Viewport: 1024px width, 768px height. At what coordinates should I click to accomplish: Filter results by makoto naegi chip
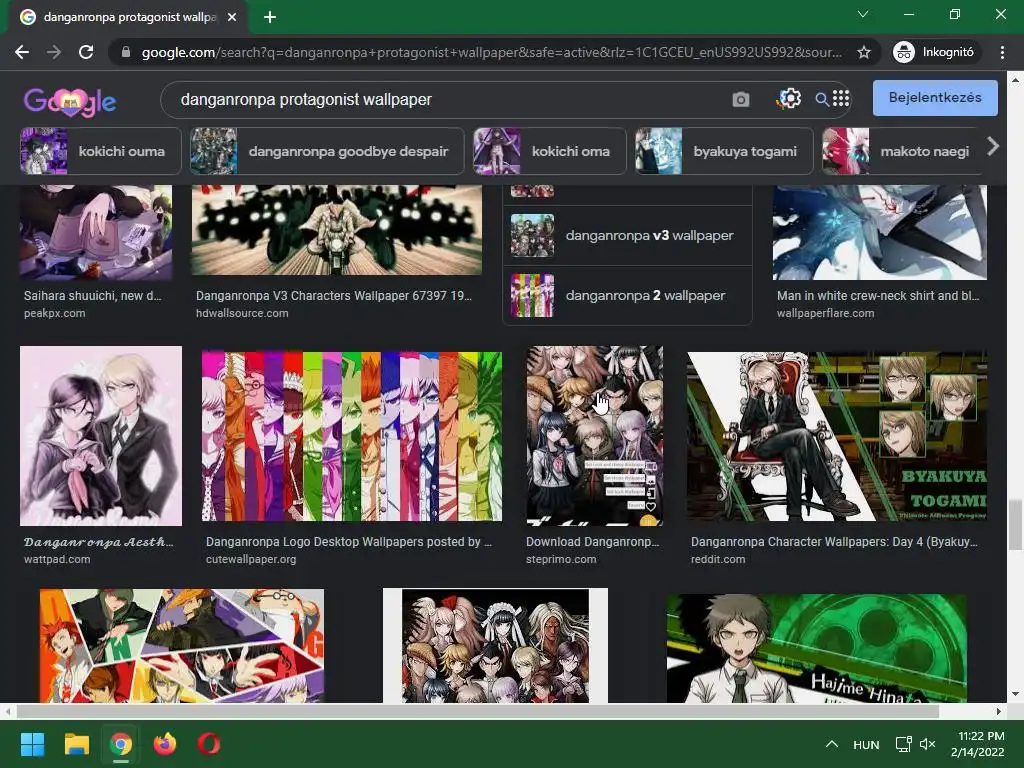click(x=901, y=151)
